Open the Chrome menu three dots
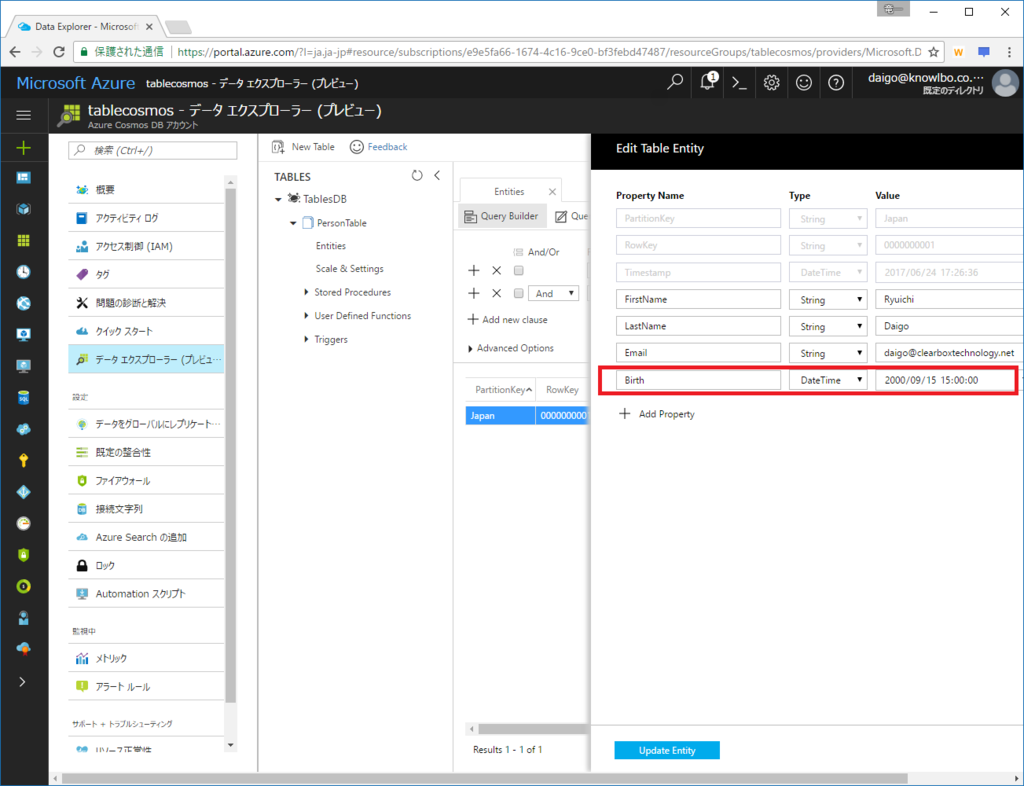 (x=1009, y=52)
